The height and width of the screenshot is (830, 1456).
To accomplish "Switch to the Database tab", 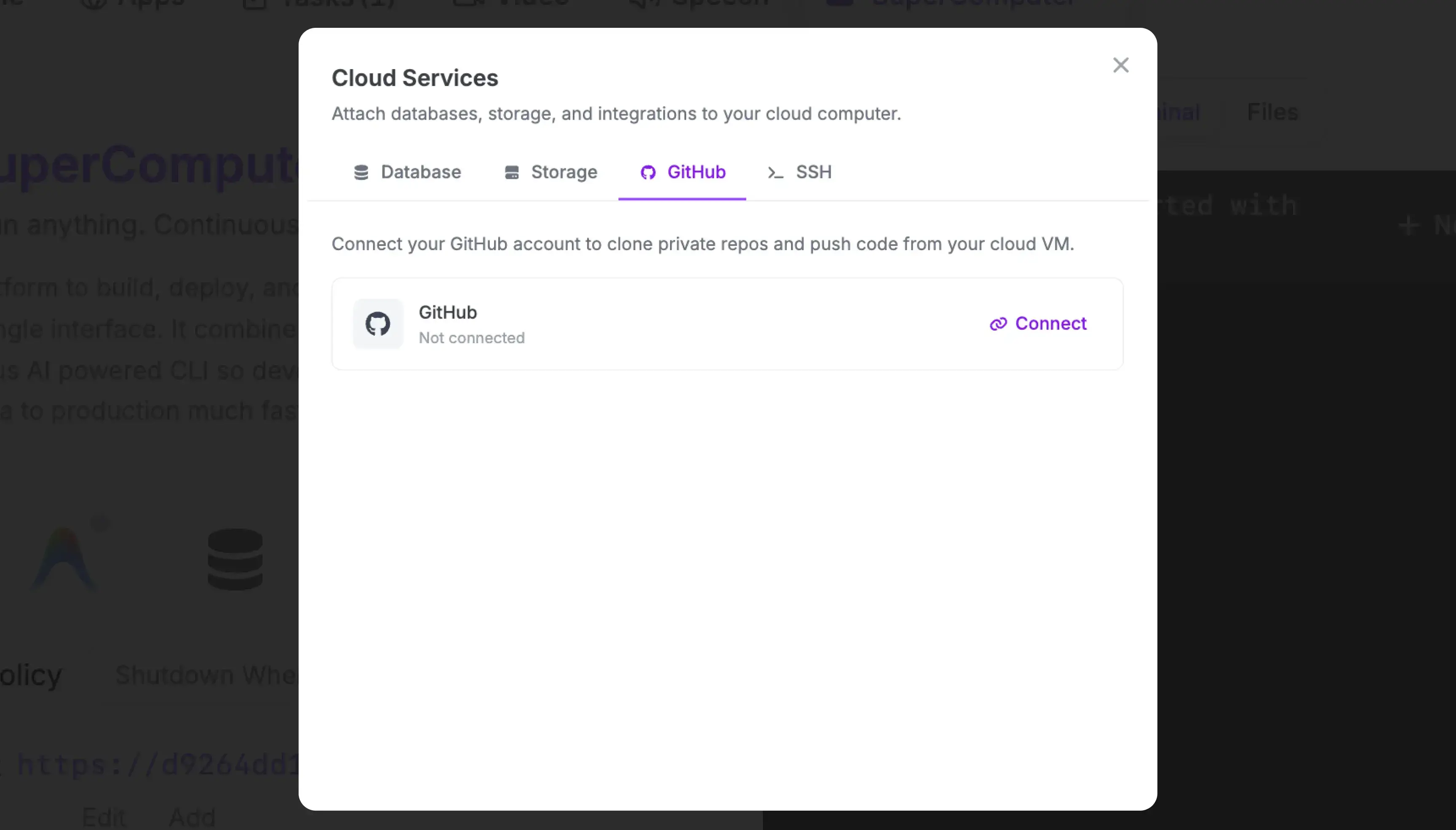I will [x=407, y=172].
